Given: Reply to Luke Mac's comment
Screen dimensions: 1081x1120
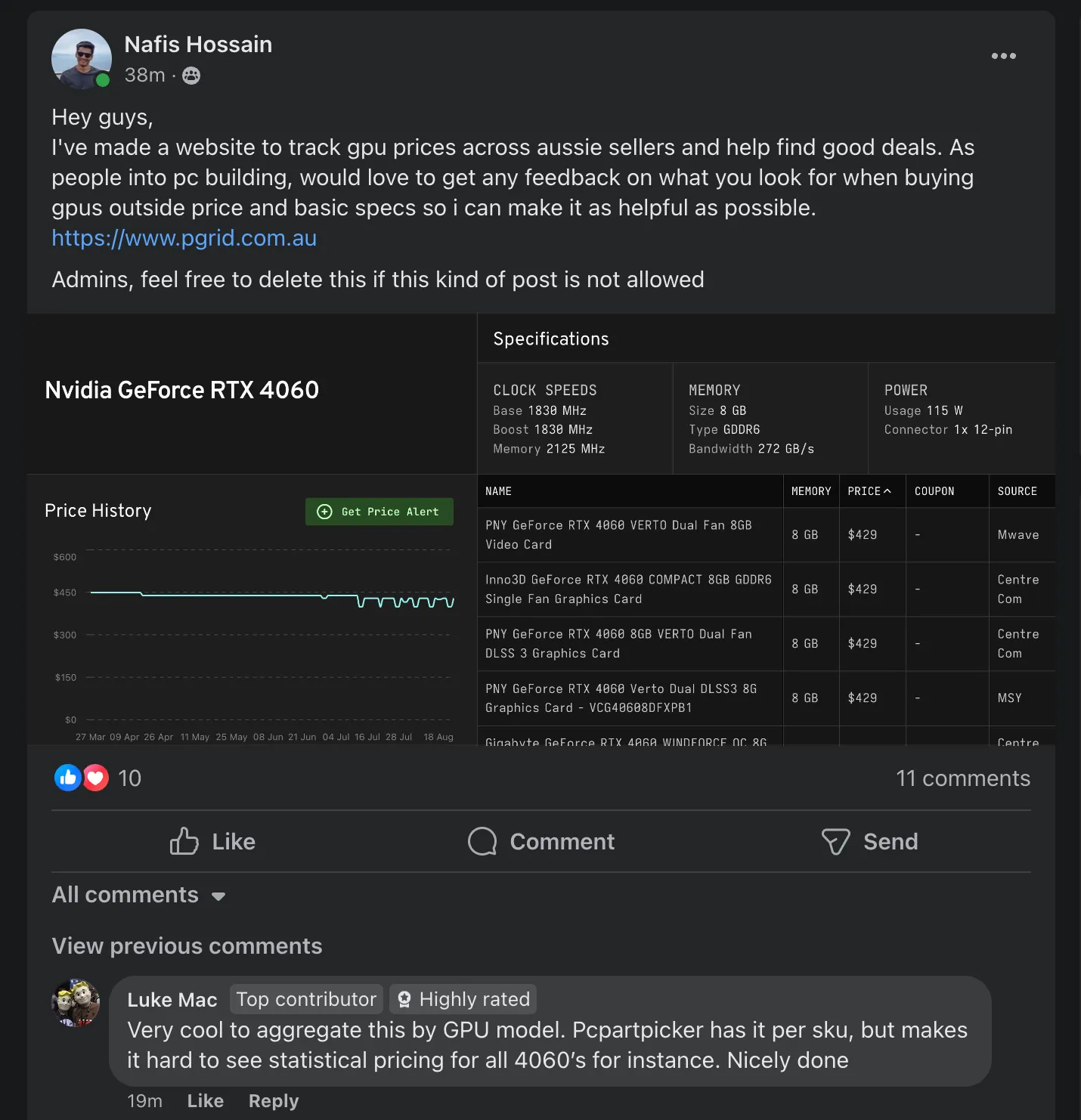Looking at the screenshot, I should coord(273,1101).
